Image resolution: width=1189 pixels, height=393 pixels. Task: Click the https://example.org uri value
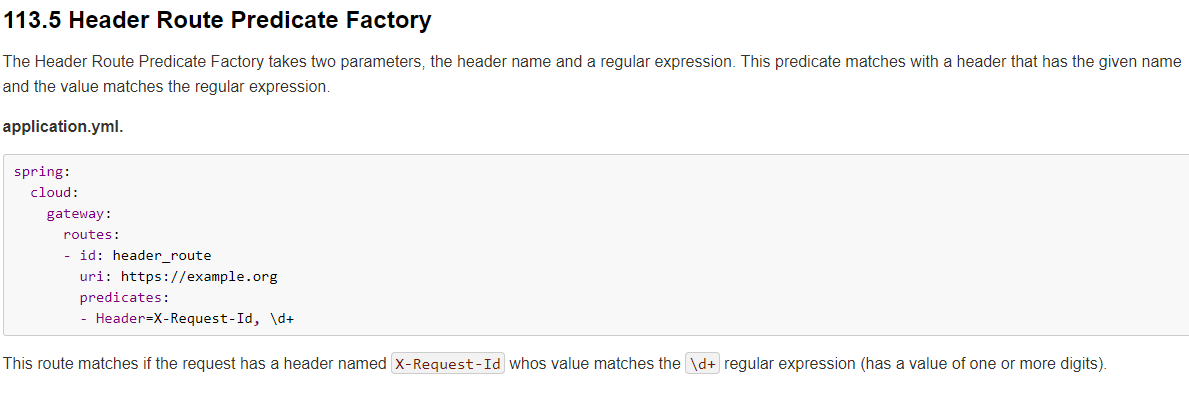point(199,276)
